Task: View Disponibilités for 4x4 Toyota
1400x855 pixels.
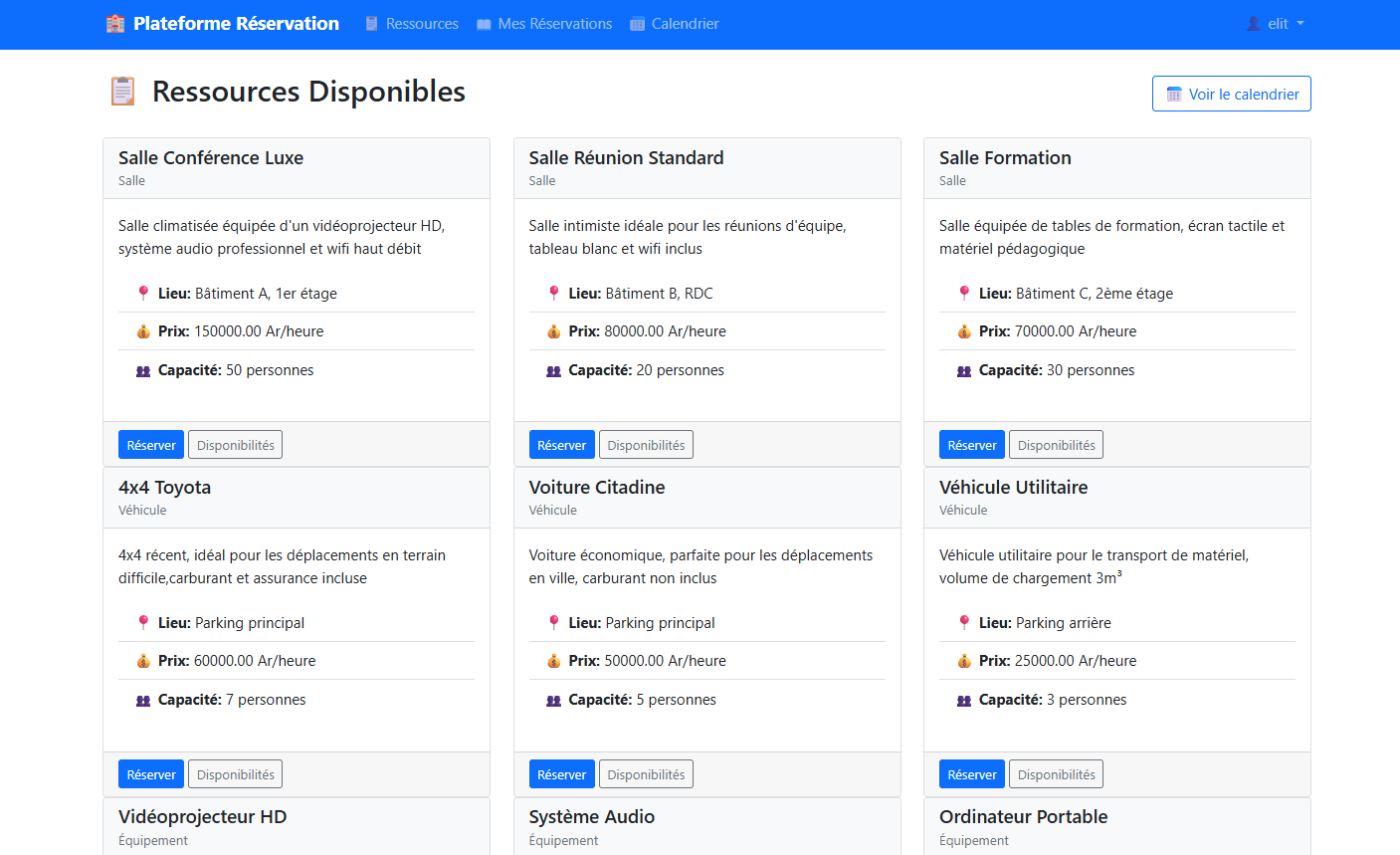Action: [x=235, y=774]
